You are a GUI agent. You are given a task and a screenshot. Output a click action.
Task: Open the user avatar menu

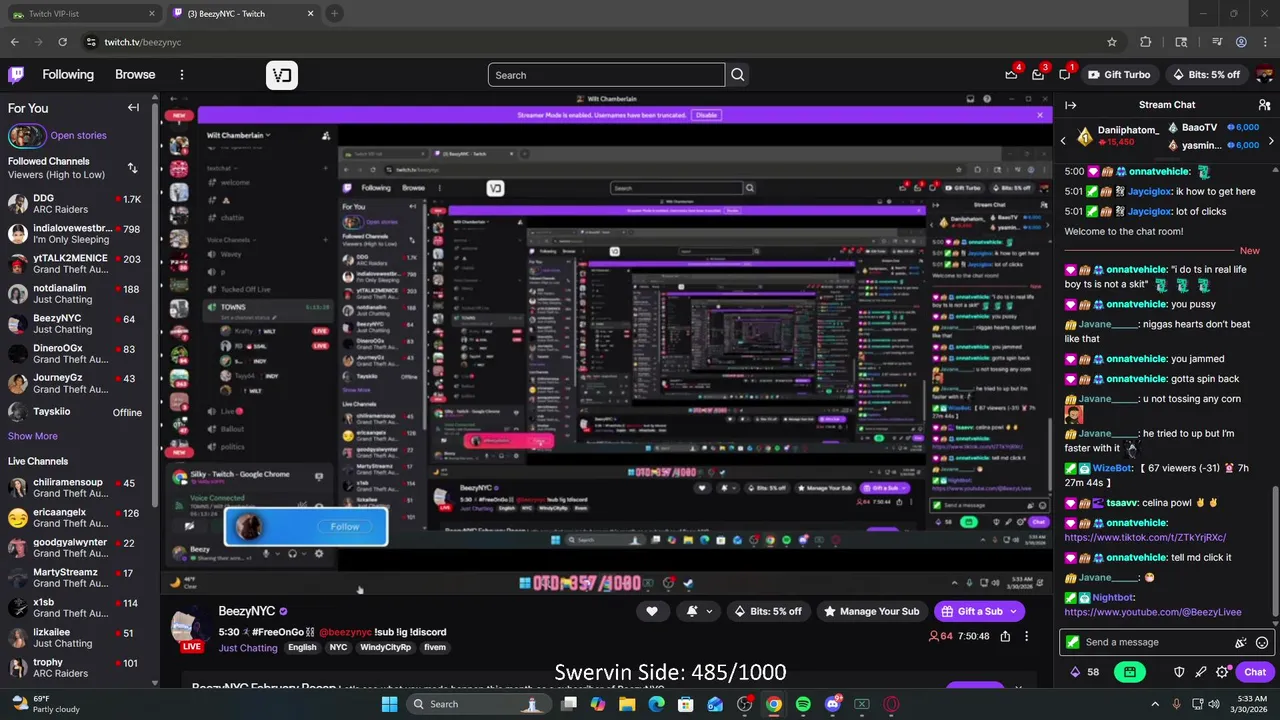tap(1264, 75)
